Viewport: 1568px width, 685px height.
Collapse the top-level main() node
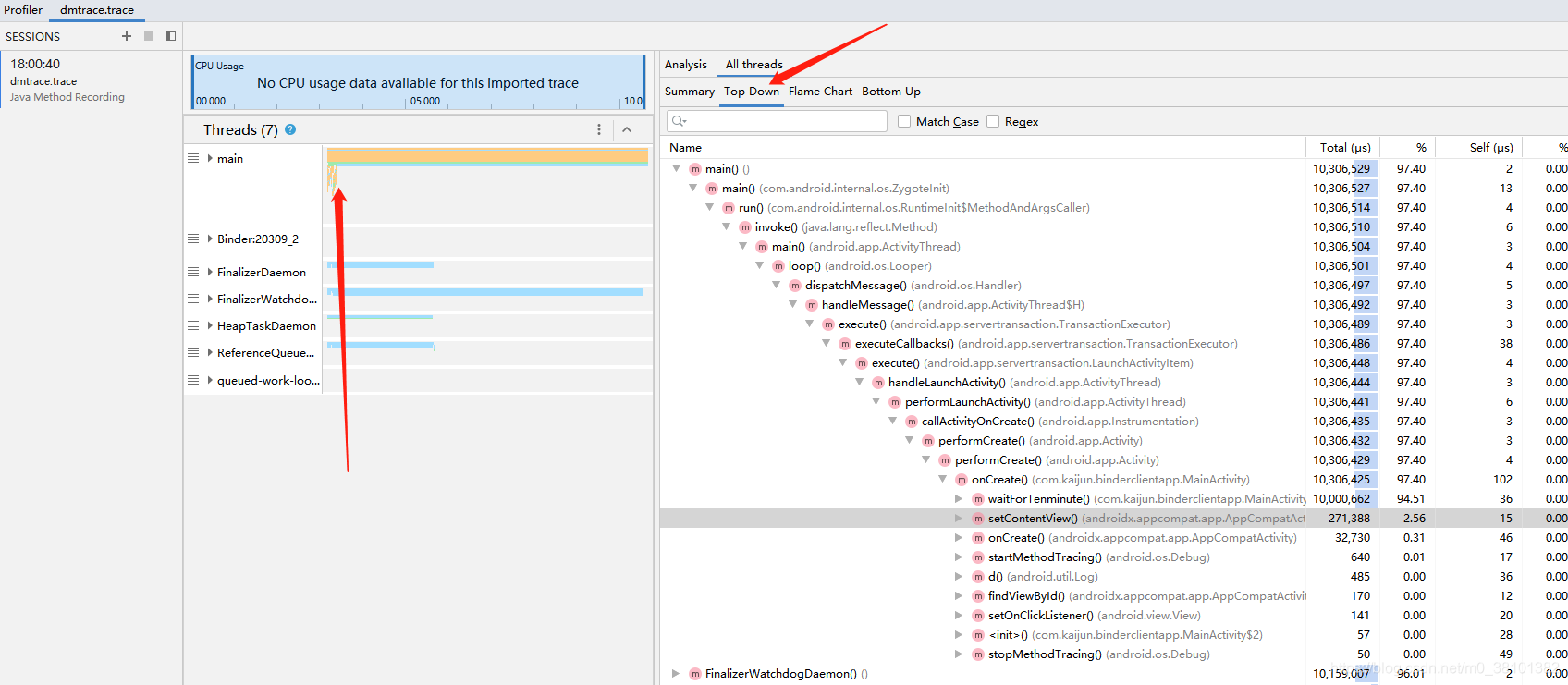click(677, 168)
